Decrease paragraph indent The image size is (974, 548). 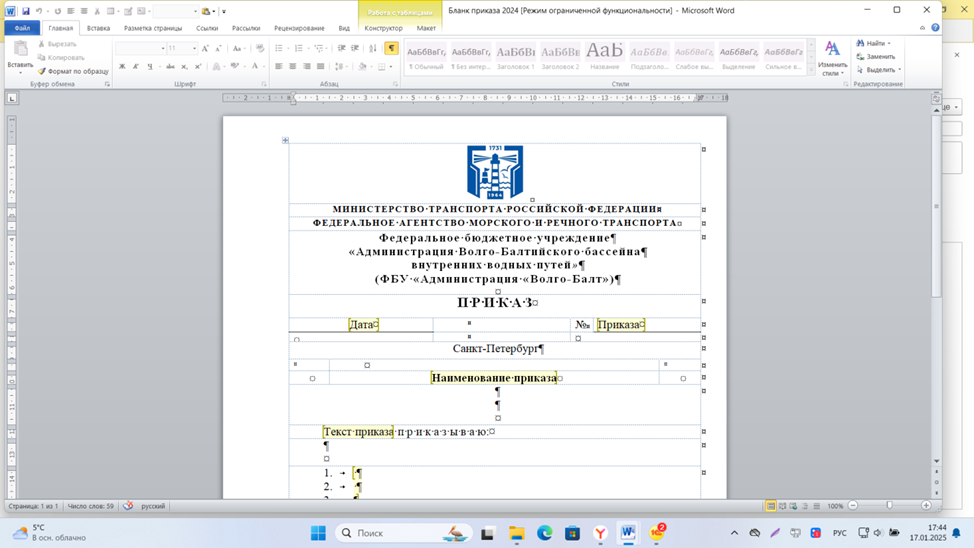tap(342, 48)
